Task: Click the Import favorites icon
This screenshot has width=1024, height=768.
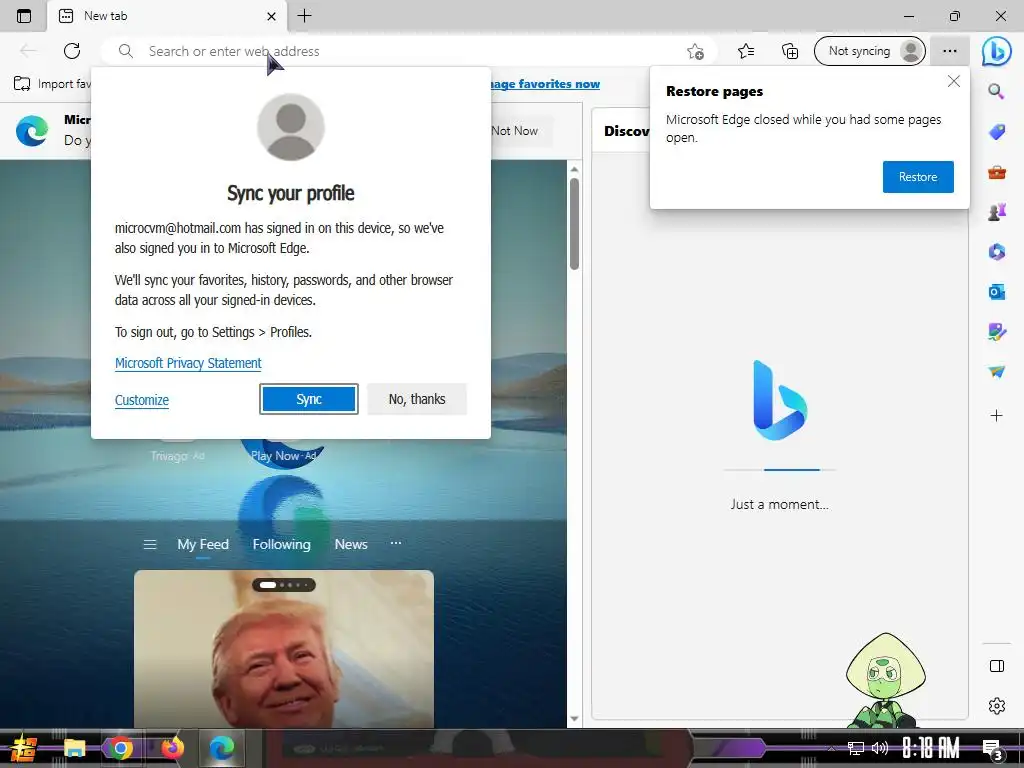Action: point(22,84)
